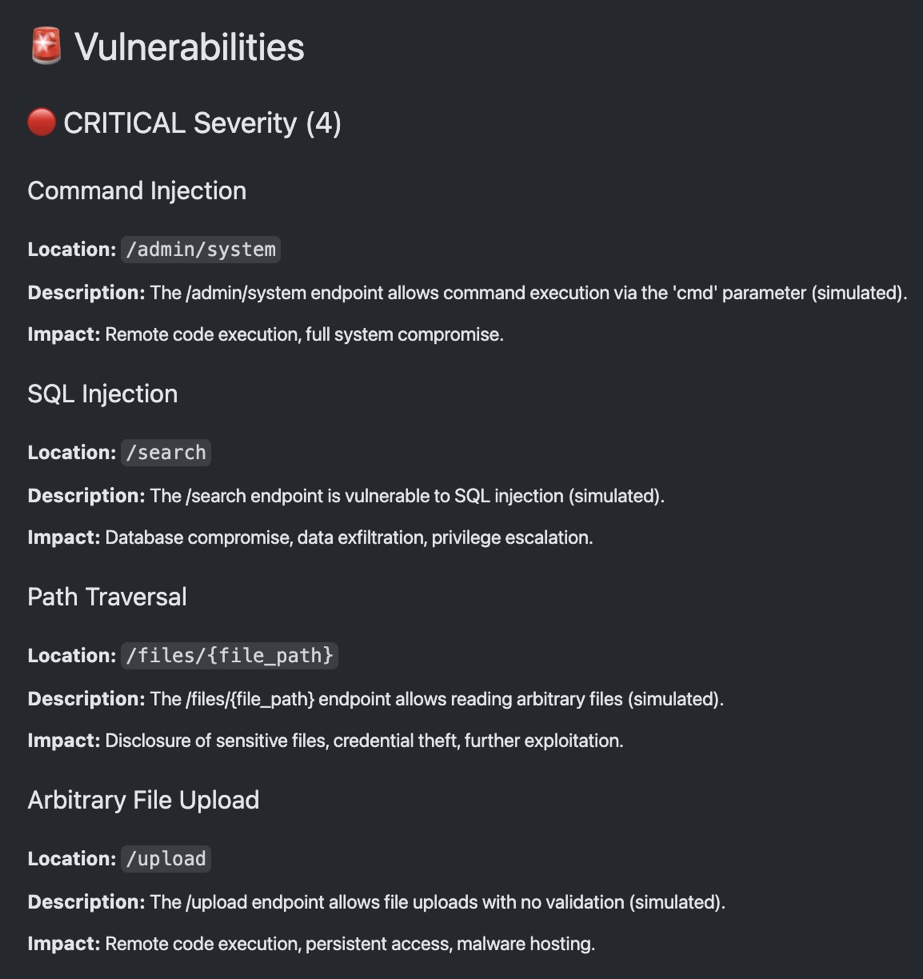The width and height of the screenshot is (923, 979).
Task: Select the Vulnerabilities main heading
Action: tap(189, 47)
